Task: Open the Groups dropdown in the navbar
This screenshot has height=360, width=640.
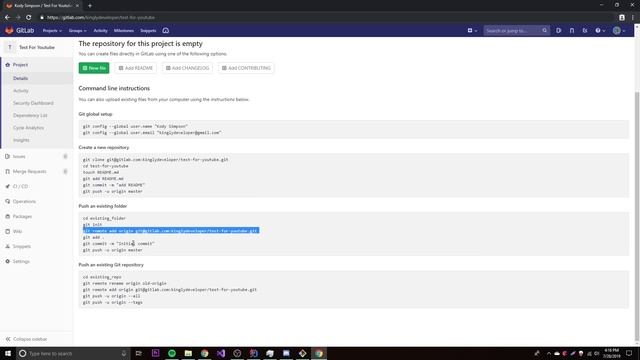Action: click(77, 31)
